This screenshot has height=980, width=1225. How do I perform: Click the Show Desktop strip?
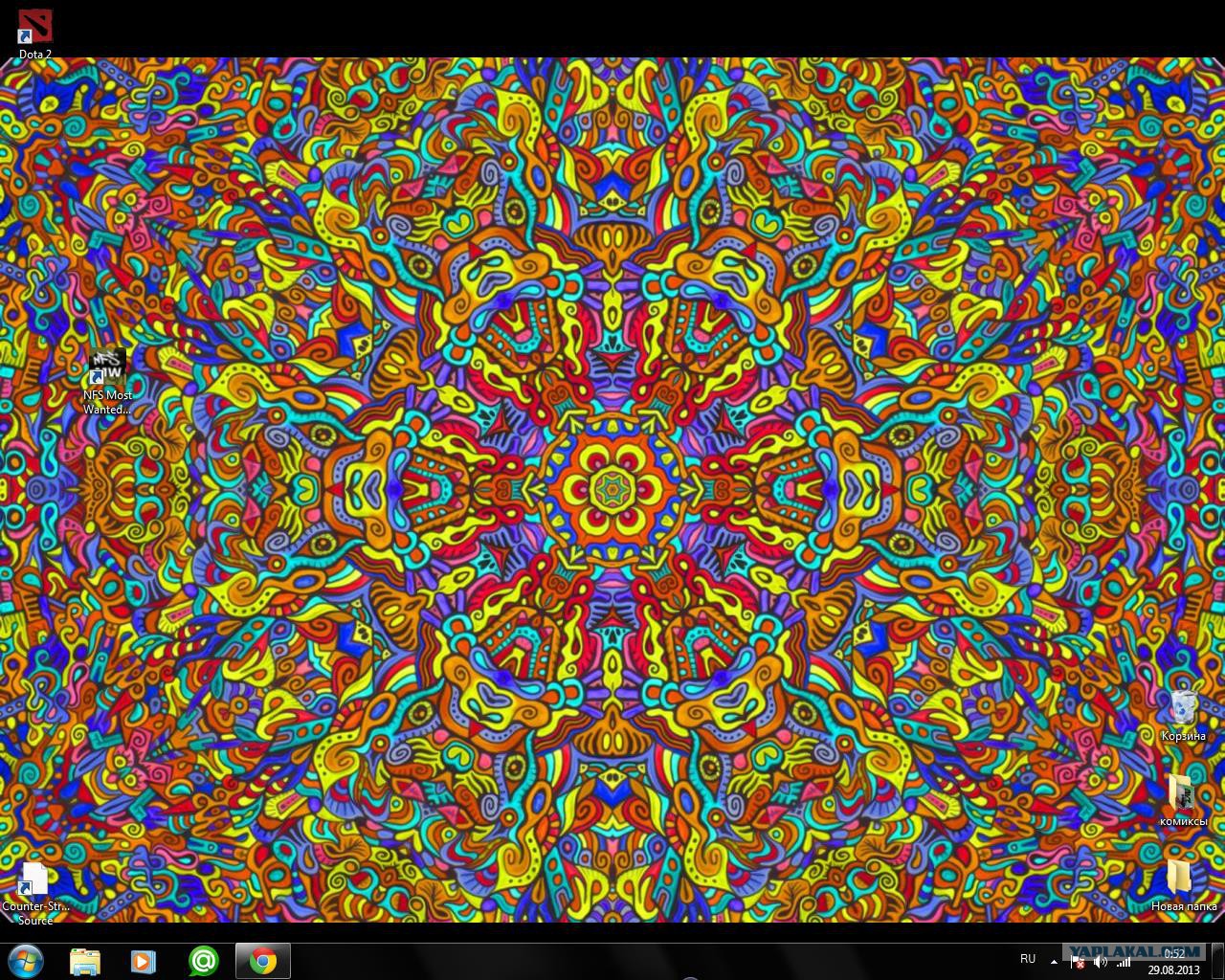coord(1218,961)
